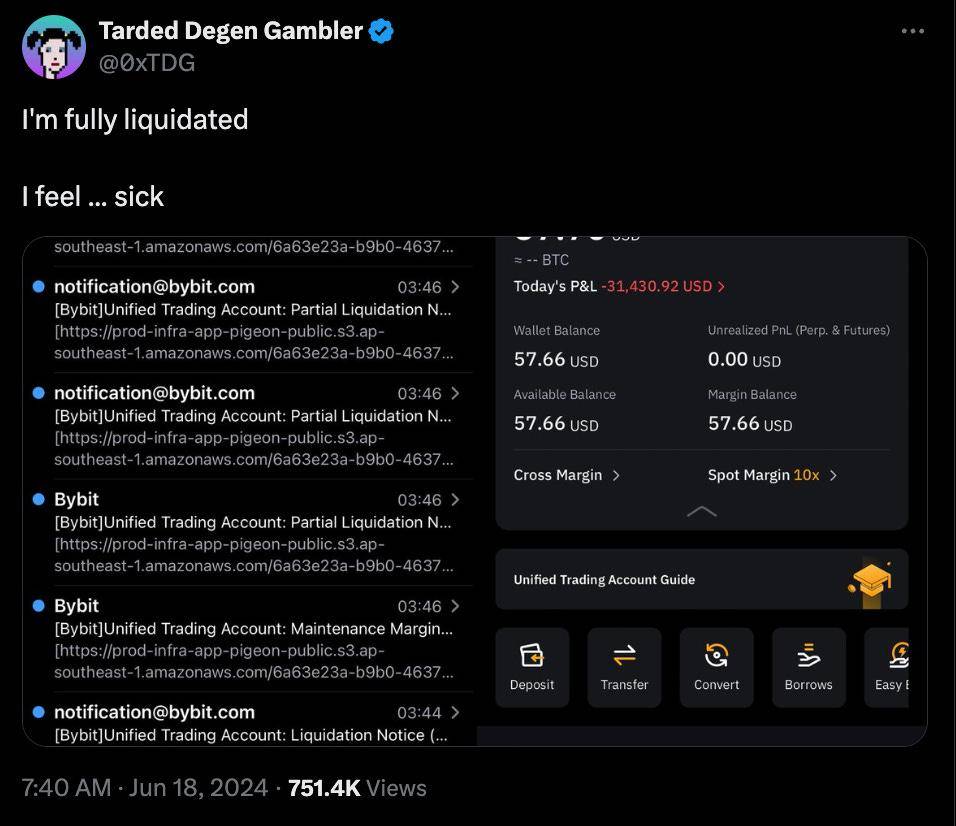Tap the Transfer arrows icon
Screen dimensions: 956x826
click(x=624, y=656)
